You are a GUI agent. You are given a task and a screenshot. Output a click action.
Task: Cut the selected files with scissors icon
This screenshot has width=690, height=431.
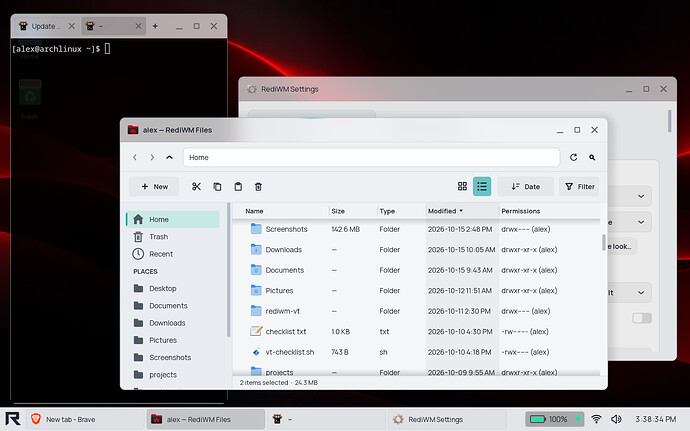click(x=196, y=187)
